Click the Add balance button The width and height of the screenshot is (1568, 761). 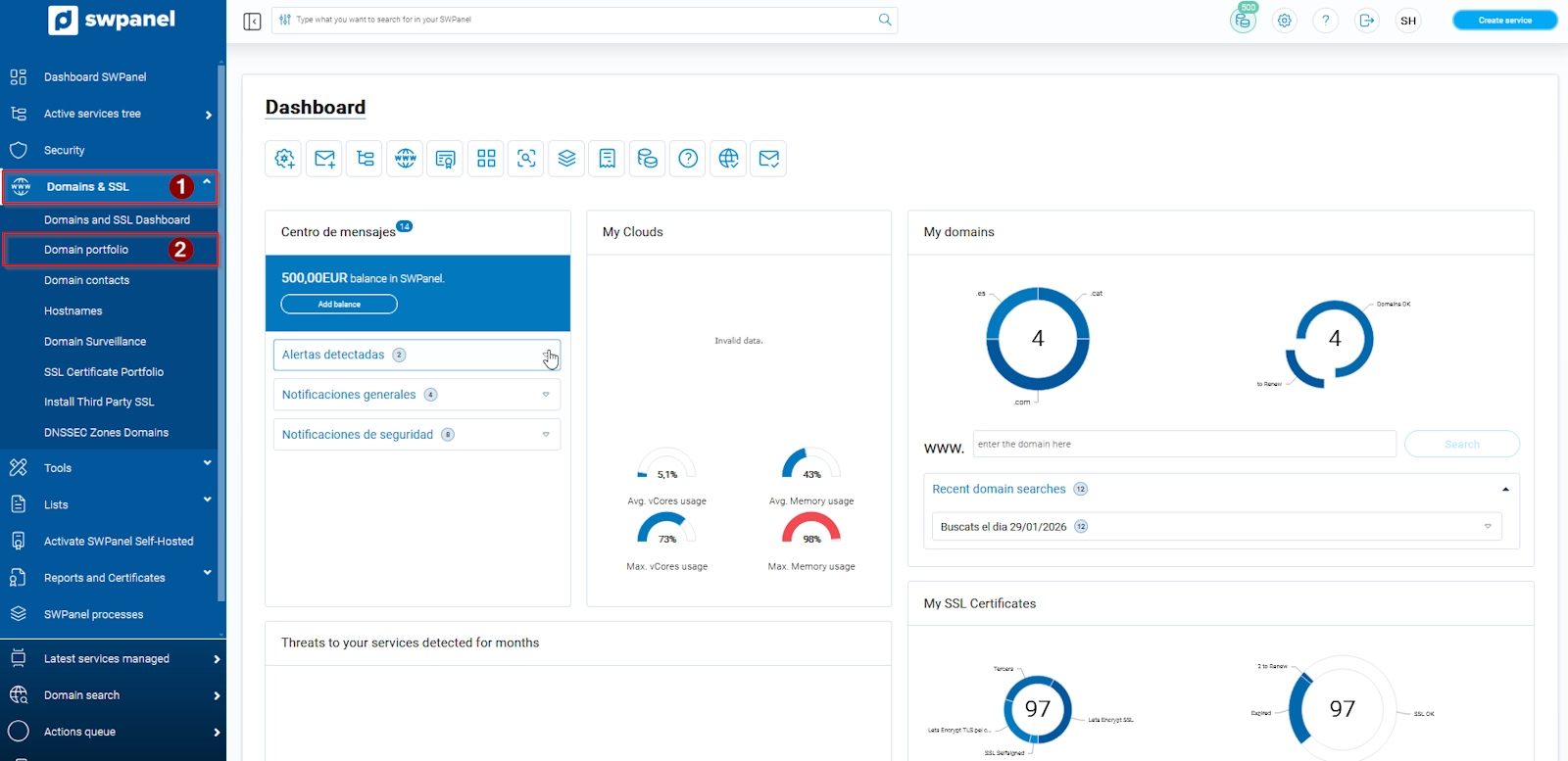point(339,305)
